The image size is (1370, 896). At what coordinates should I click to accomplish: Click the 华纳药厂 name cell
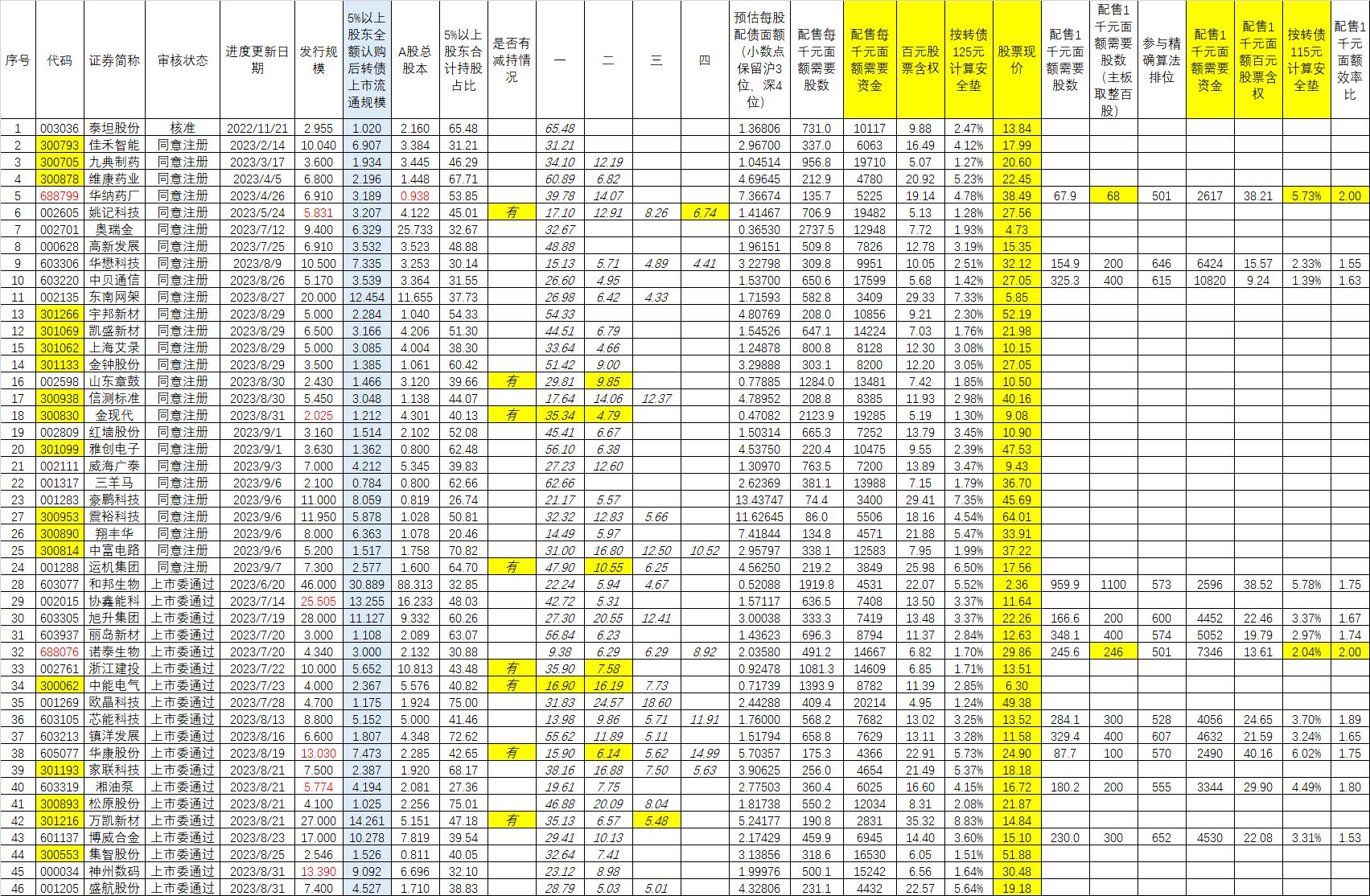click(114, 195)
